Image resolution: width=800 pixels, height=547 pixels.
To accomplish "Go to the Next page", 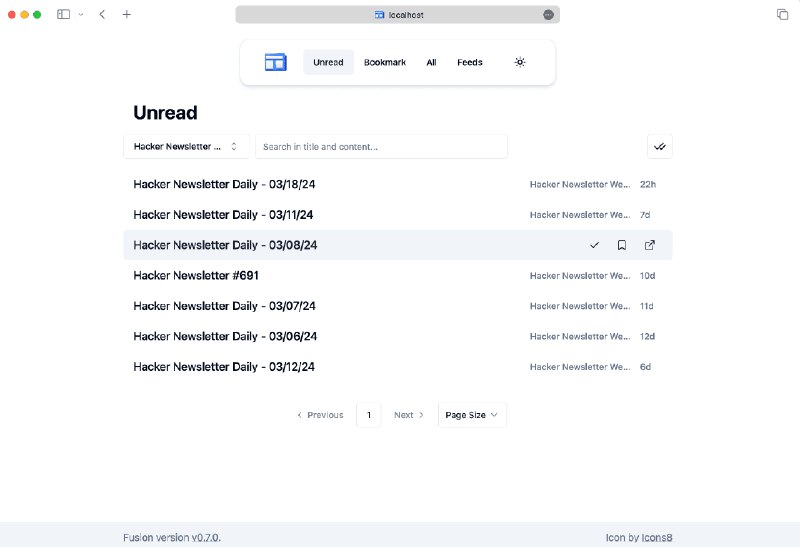I will point(409,415).
